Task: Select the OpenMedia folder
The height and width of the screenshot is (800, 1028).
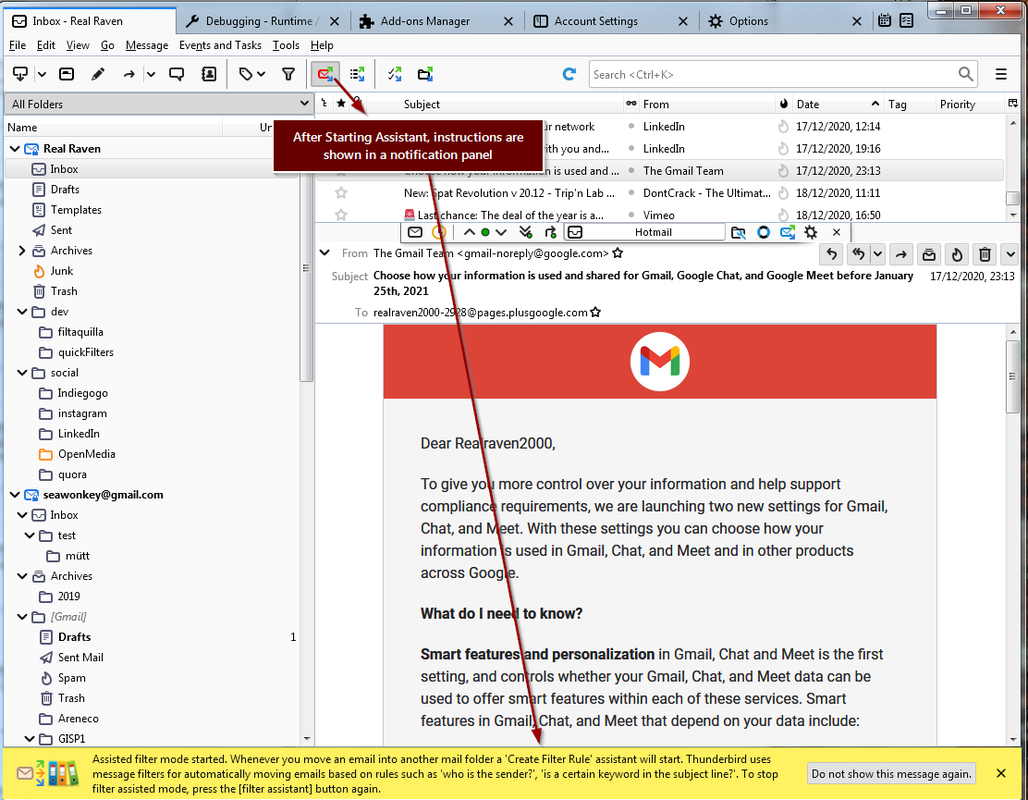Action: [86, 454]
